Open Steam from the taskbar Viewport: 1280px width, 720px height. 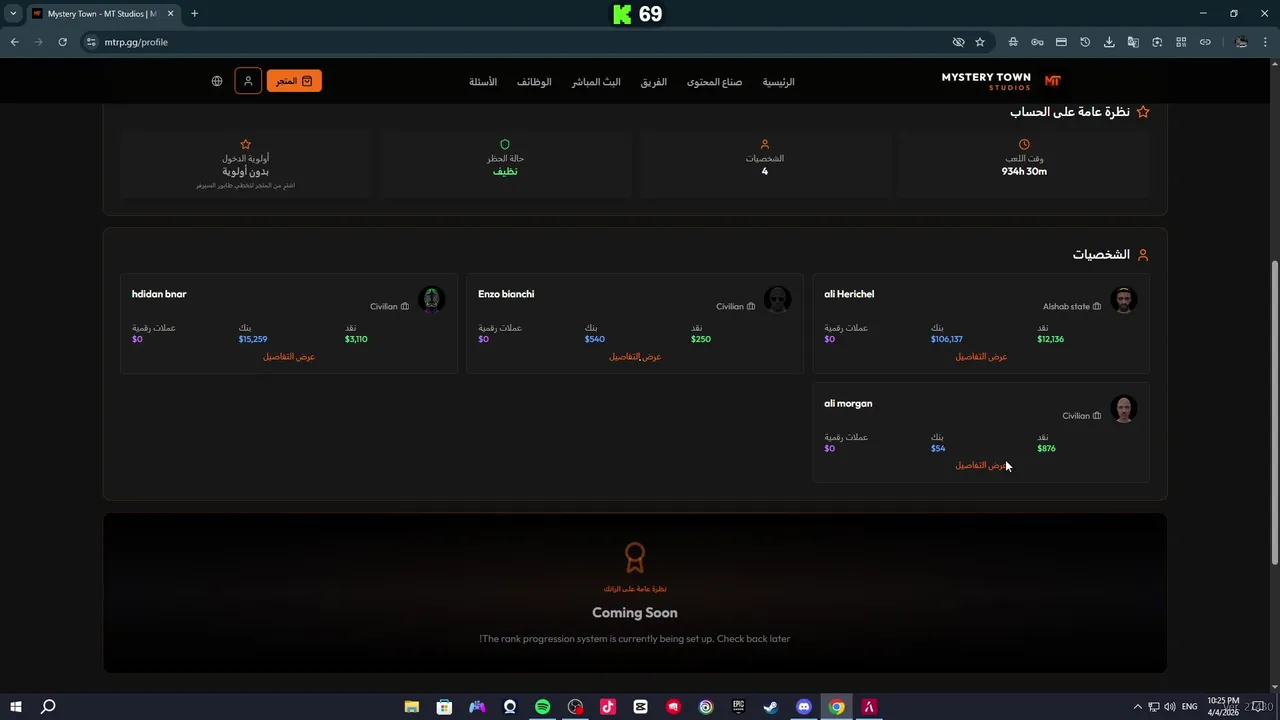[770, 707]
